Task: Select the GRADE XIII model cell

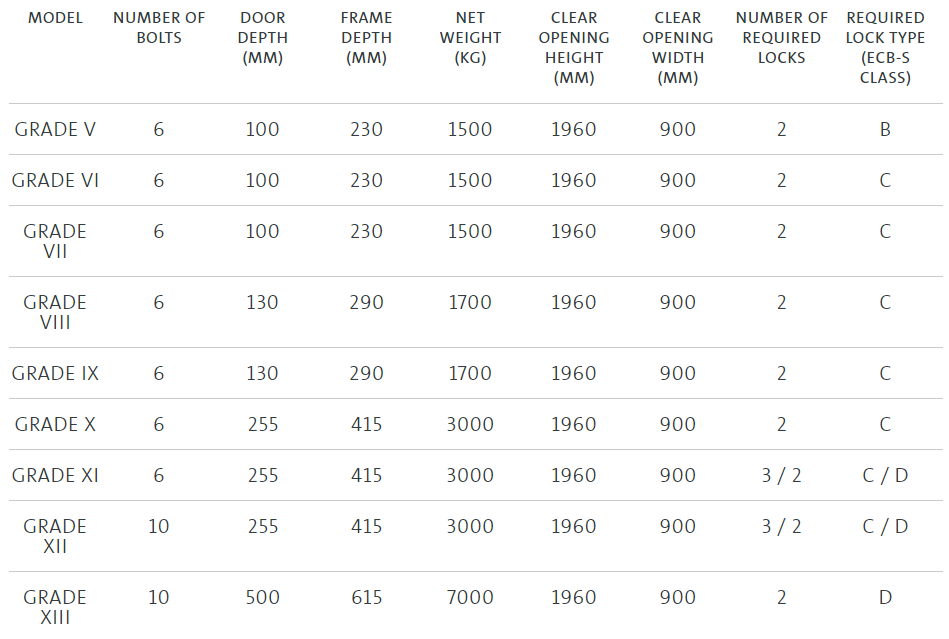Action: (x=55, y=607)
